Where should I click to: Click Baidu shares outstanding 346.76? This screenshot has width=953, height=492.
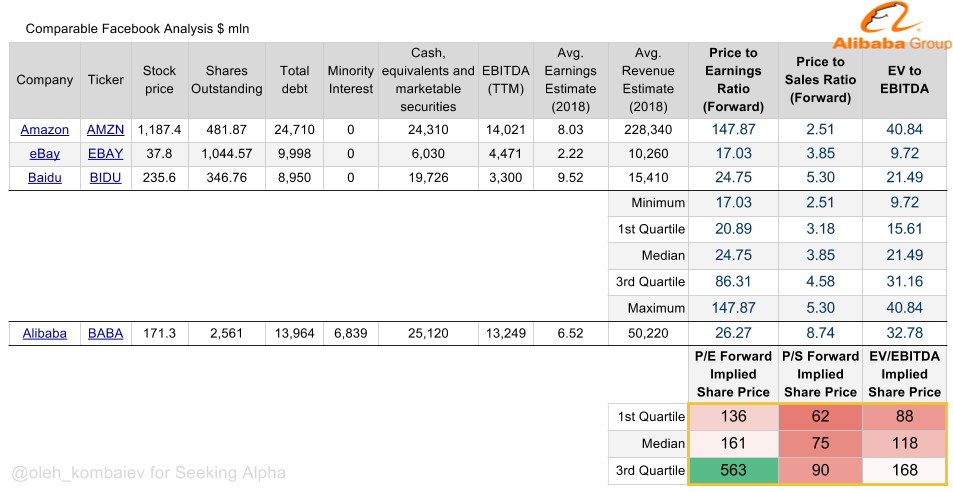(x=227, y=178)
